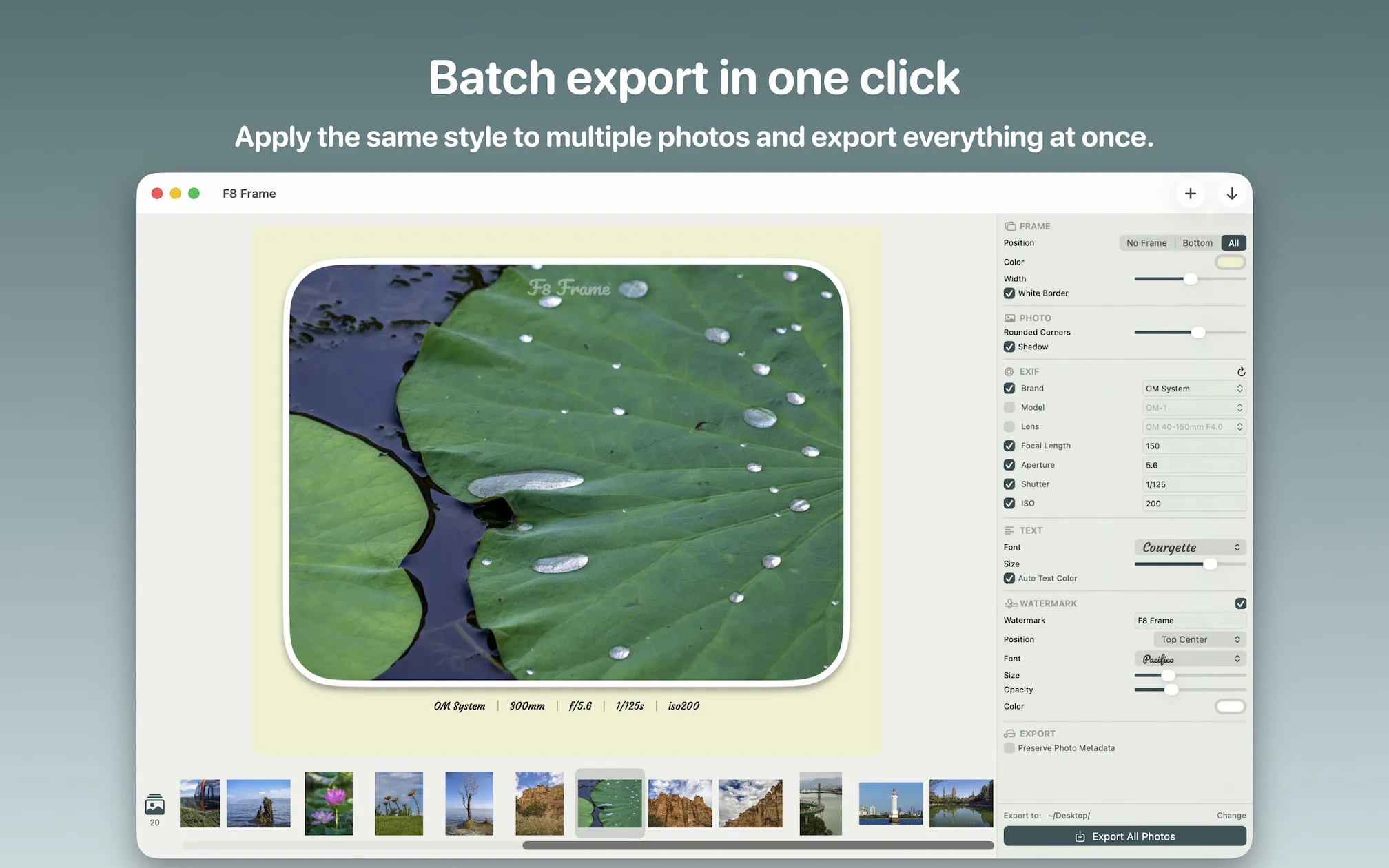Click the frame Color swatch
The height and width of the screenshot is (868, 1389).
click(1231, 262)
